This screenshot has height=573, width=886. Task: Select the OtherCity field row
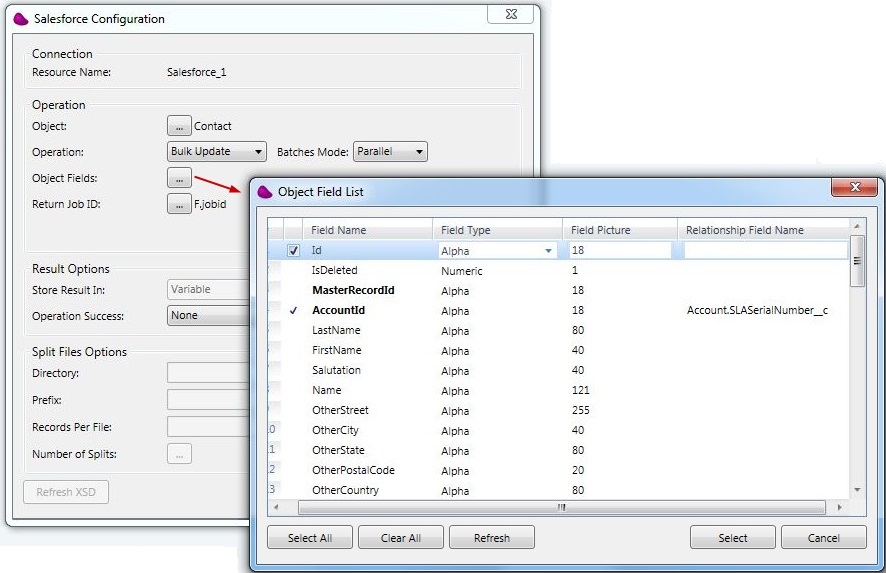tap(558, 431)
